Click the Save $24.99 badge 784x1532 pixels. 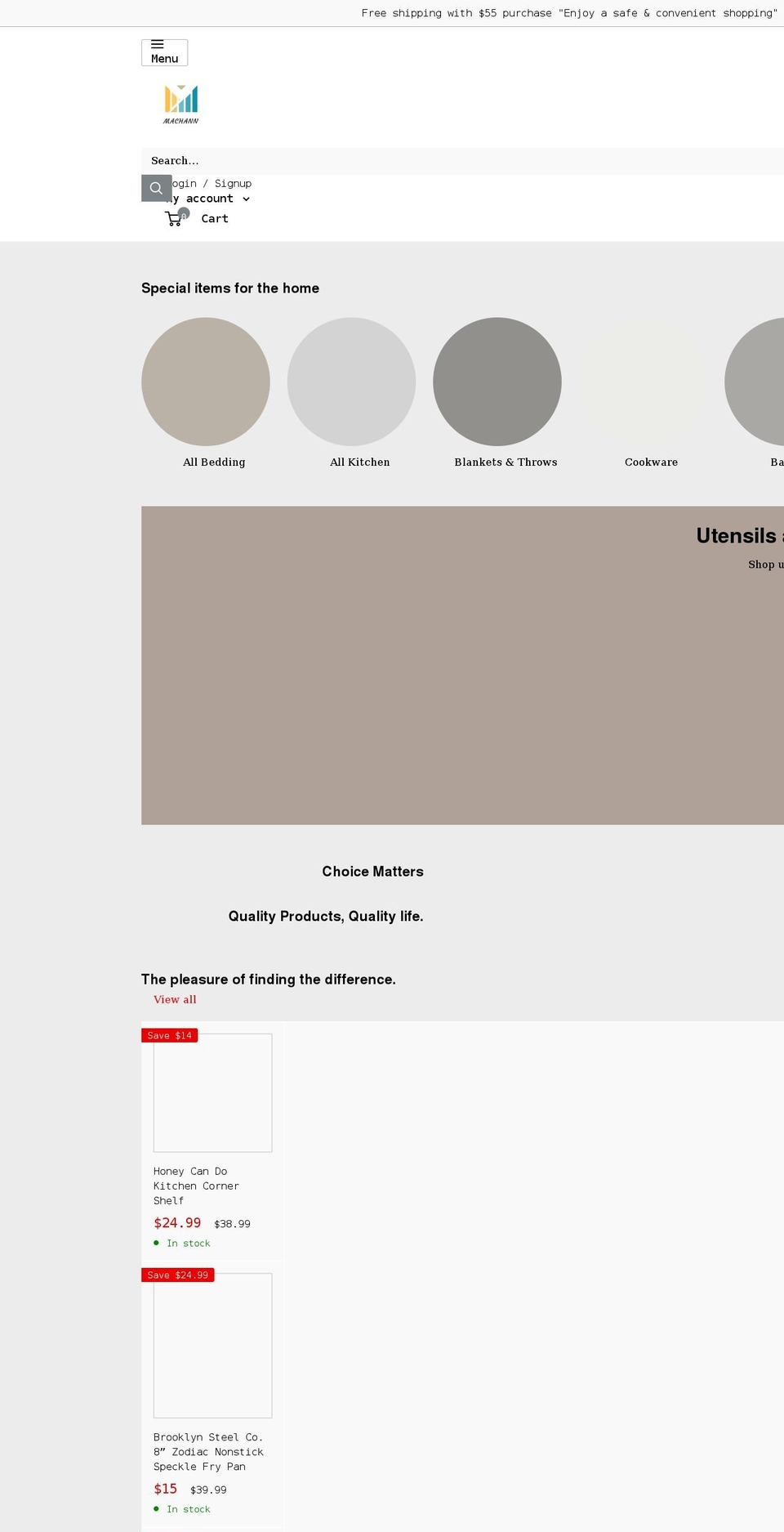point(178,1275)
